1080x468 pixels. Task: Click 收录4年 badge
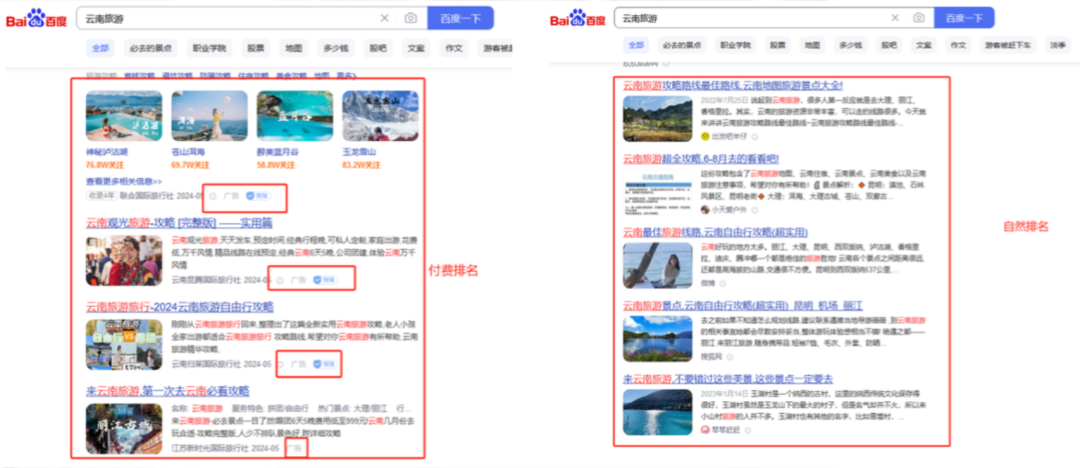101,196
